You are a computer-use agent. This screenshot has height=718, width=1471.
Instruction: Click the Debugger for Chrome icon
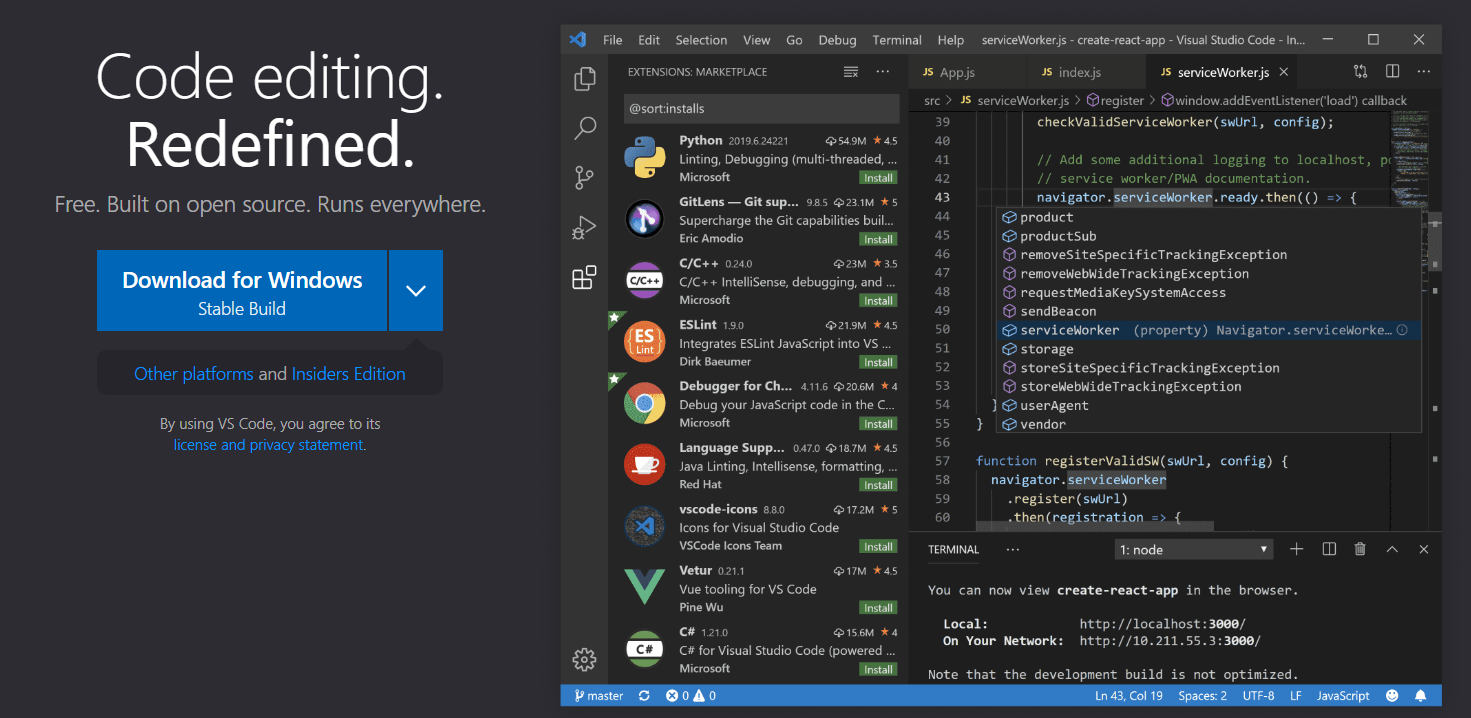click(x=645, y=404)
